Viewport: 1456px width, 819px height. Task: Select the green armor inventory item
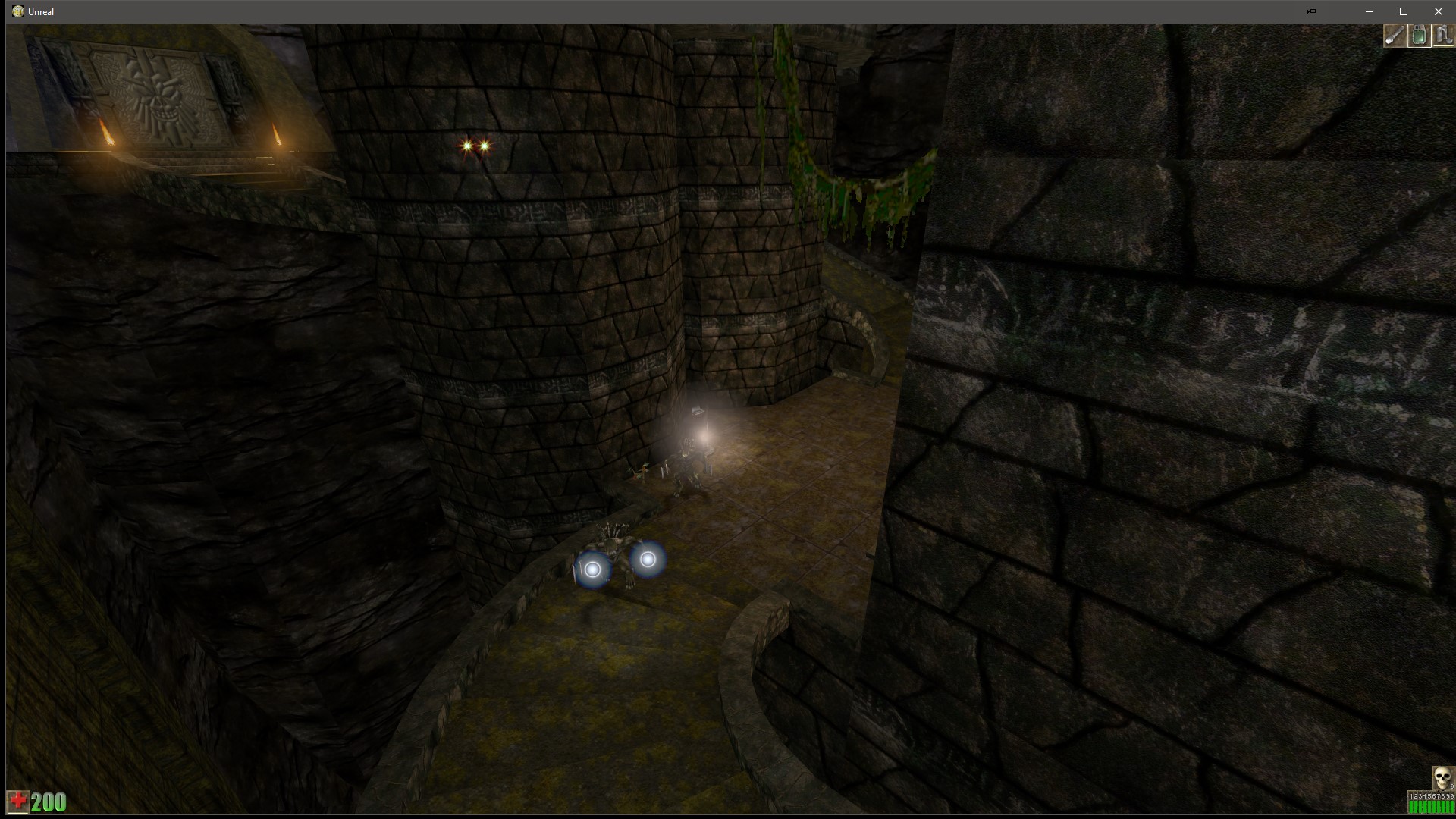pyautogui.click(x=1419, y=36)
